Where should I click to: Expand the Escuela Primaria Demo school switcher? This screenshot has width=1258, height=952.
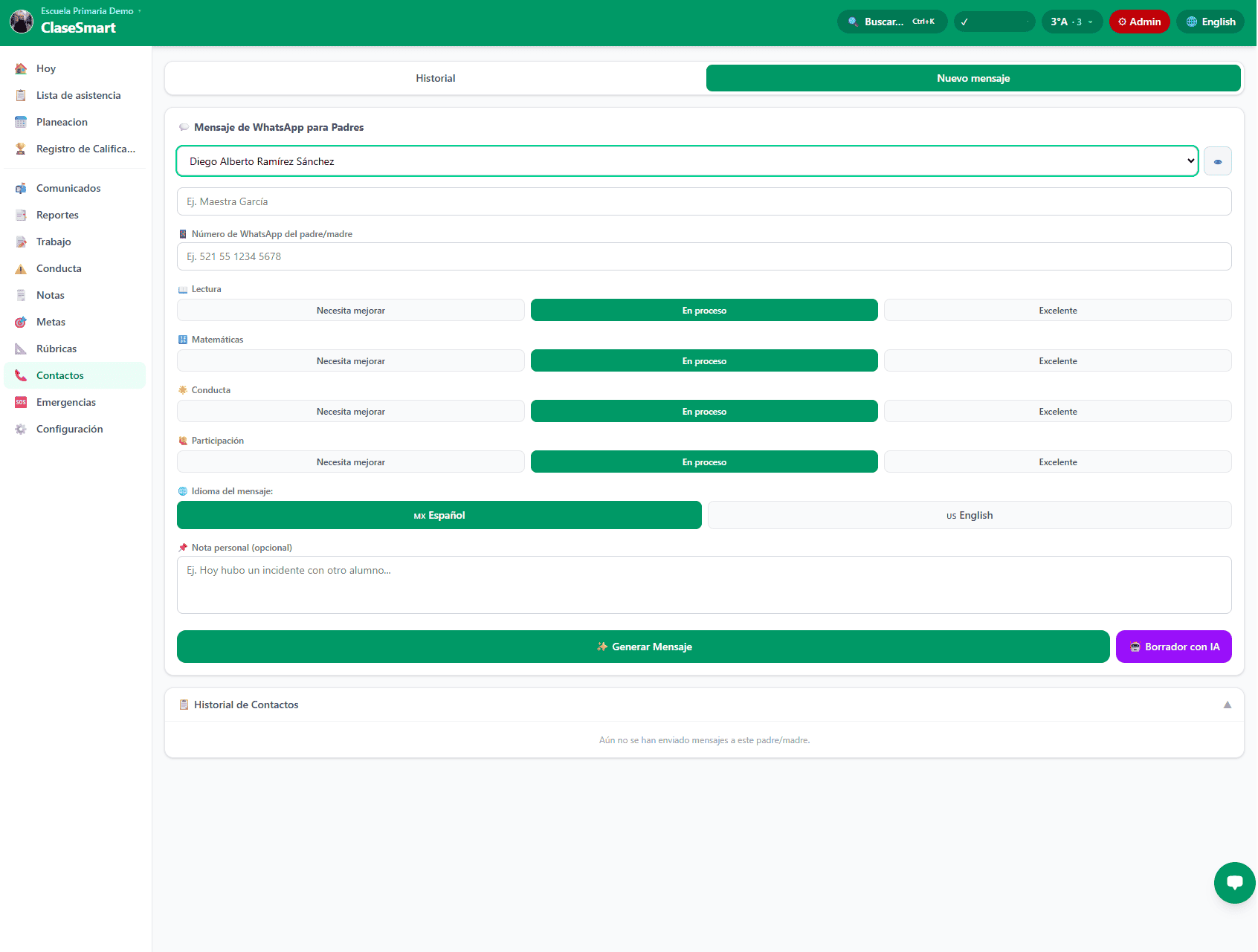pyautogui.click(x=91, y=11)
